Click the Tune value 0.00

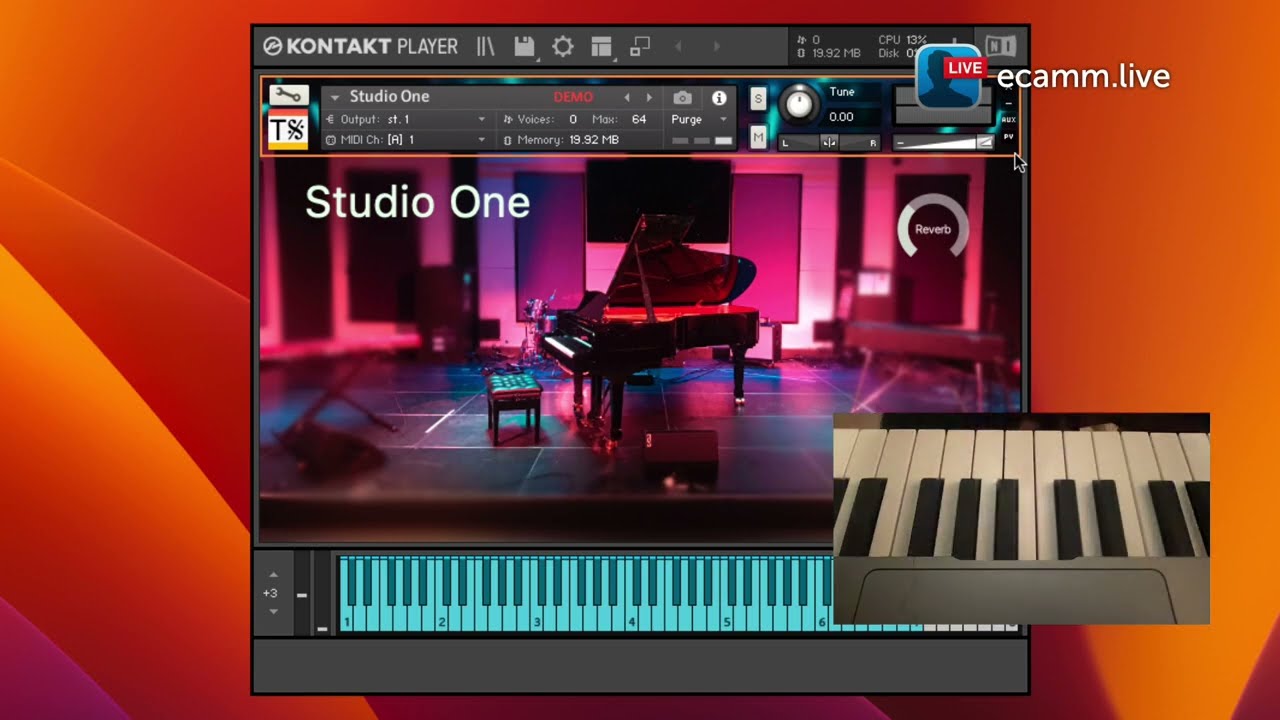[x=842, y=117]
